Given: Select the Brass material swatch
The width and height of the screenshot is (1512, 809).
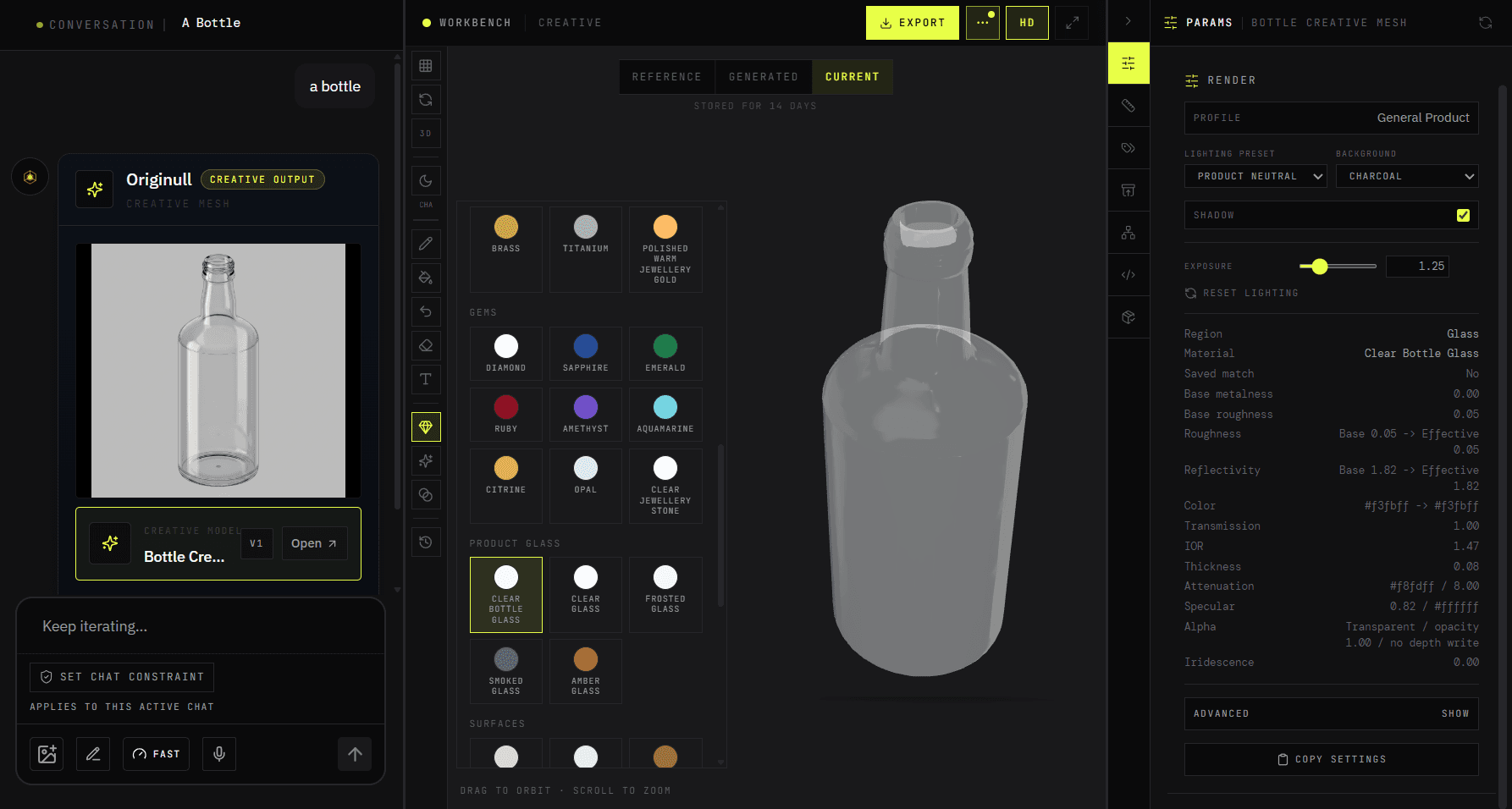Looking at the screenshot, I should point(506,250).
